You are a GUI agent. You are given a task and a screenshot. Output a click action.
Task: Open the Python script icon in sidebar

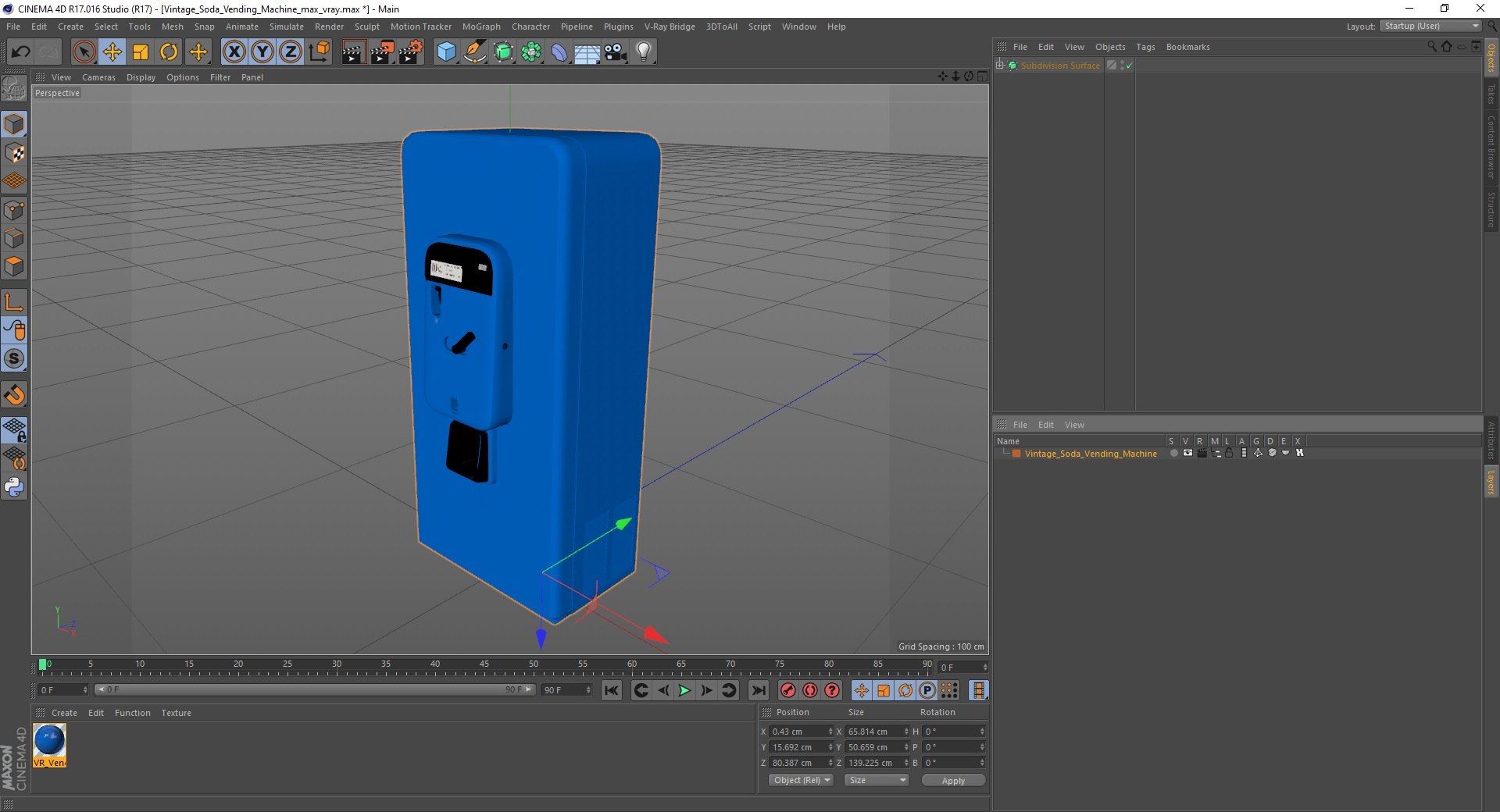14,487
